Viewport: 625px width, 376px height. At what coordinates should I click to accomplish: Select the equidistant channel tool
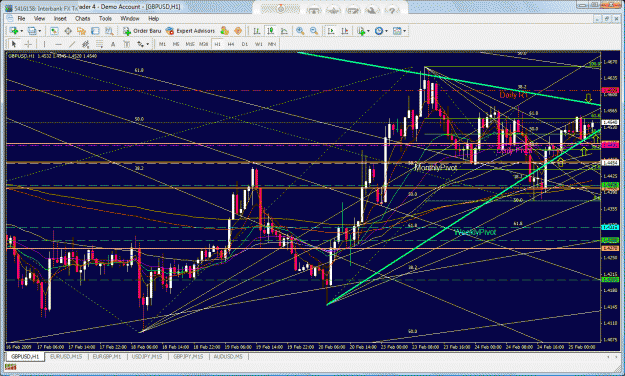85,44
